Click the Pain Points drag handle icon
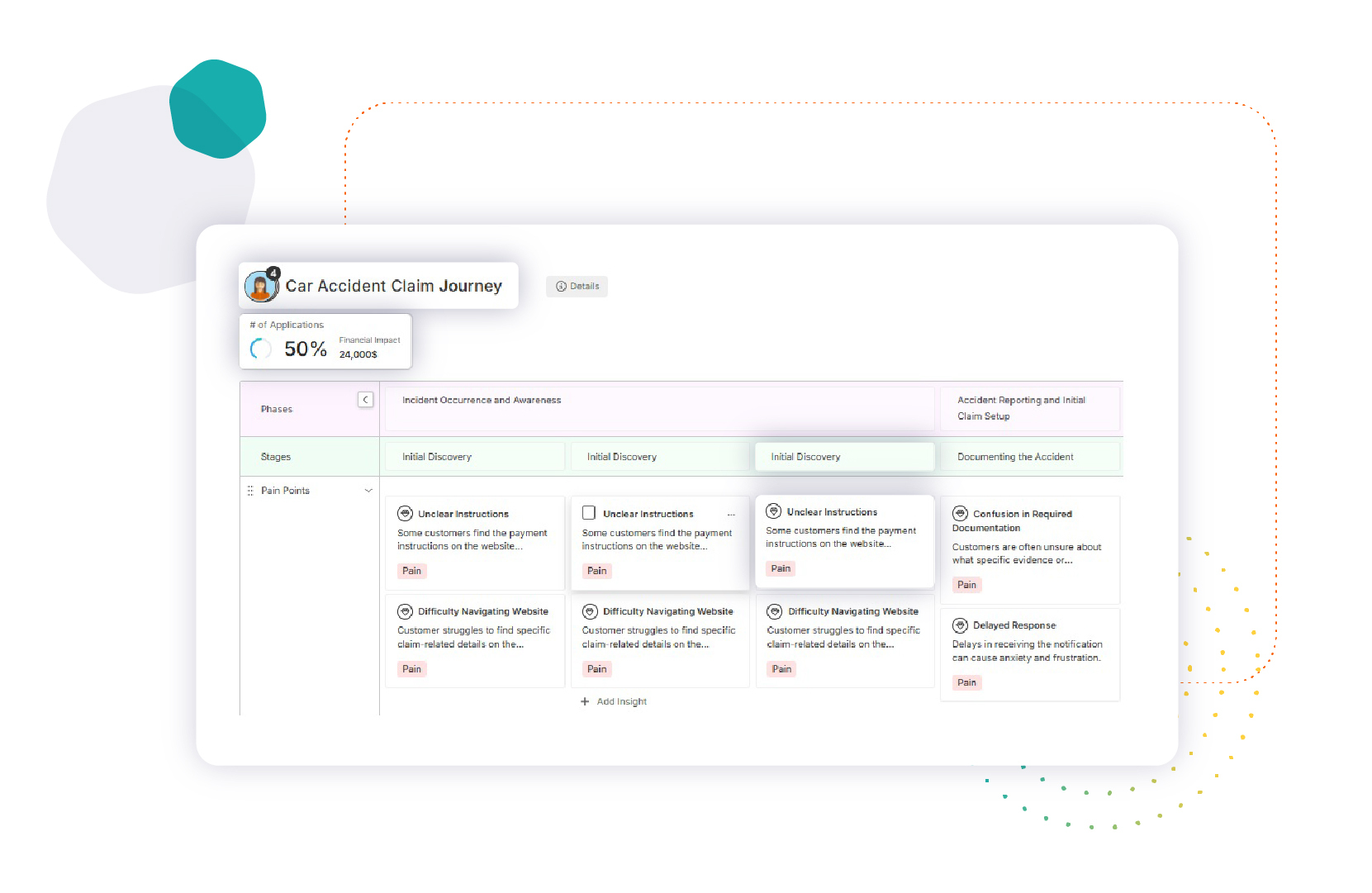The image size is (1372, 893). (250, 491)
